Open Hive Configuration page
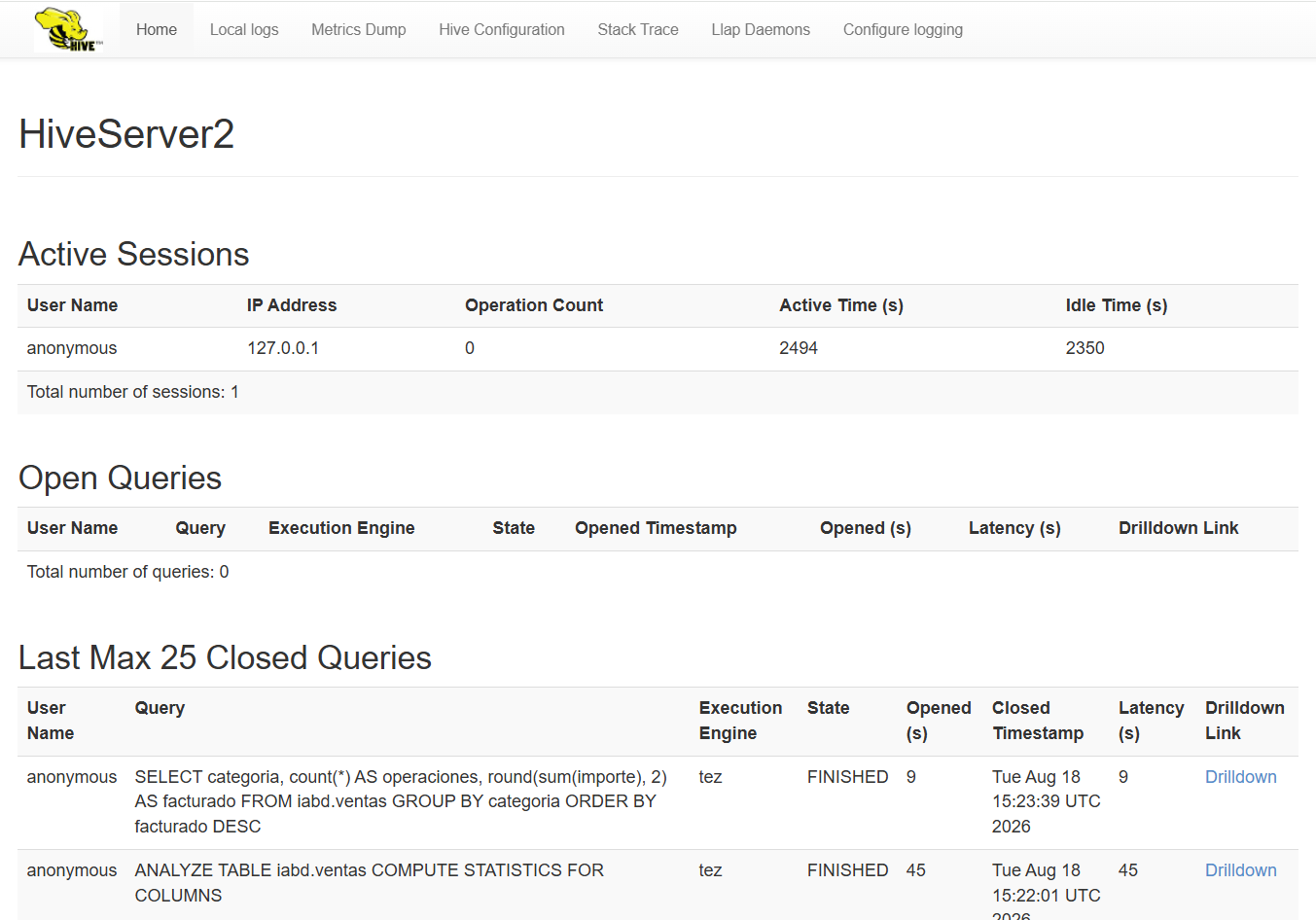 click(502, 29)
